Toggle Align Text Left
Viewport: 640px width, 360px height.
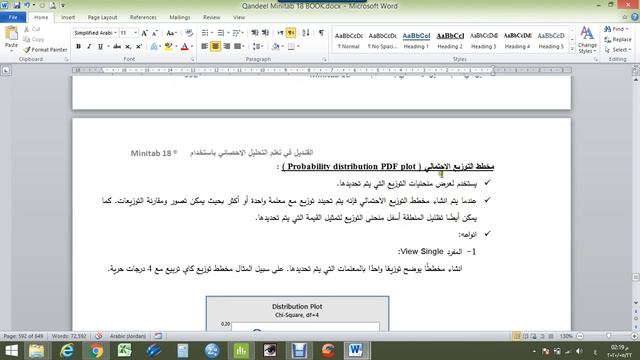click(x=204, y=47)
